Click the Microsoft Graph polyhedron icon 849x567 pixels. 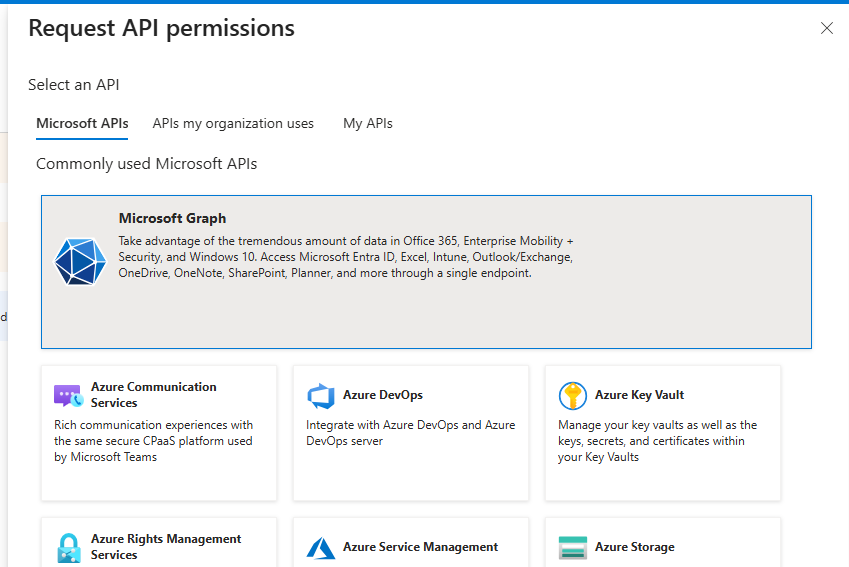point(80,262)
